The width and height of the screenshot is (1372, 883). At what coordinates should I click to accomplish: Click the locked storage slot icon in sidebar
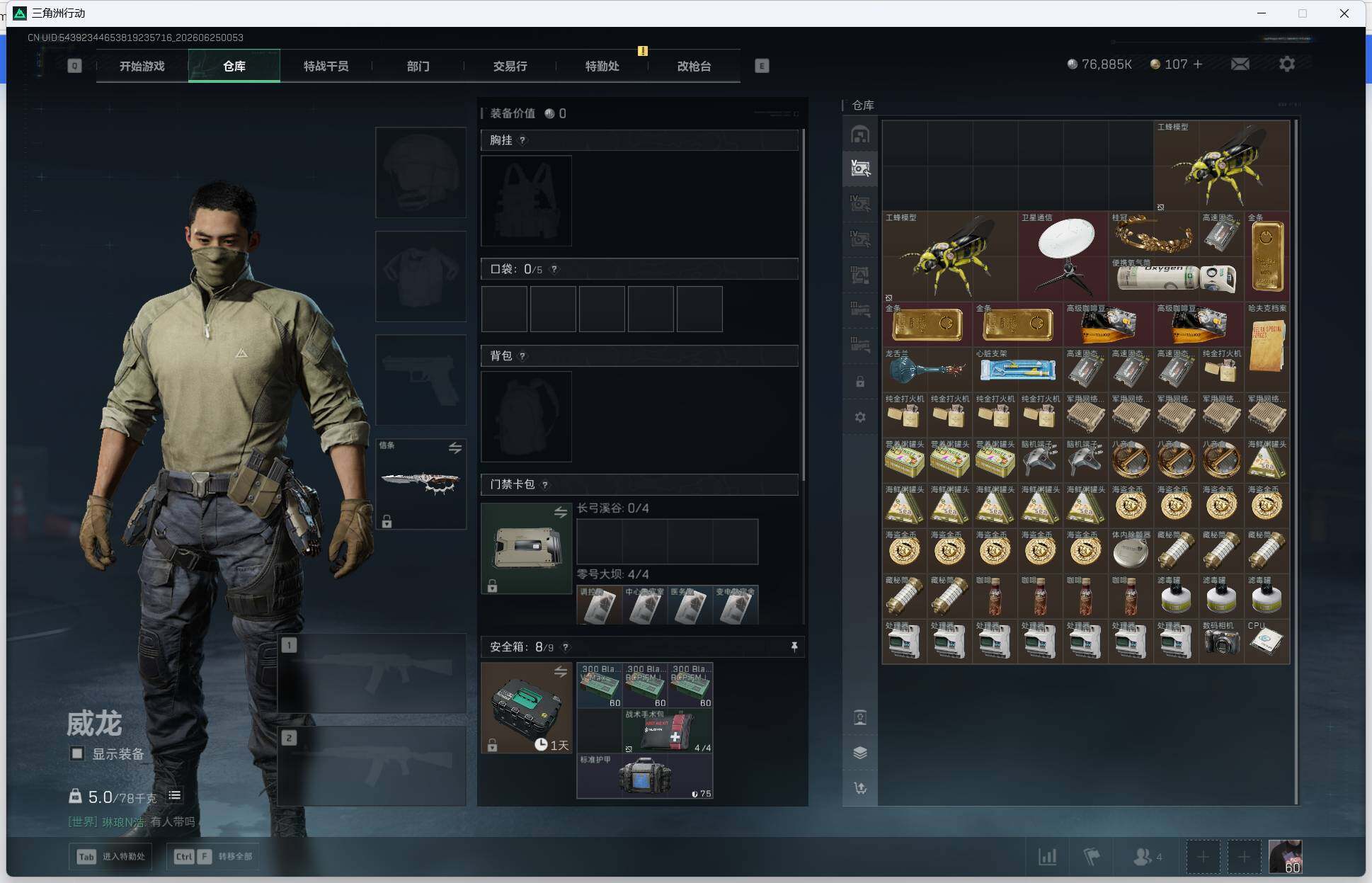860,382
